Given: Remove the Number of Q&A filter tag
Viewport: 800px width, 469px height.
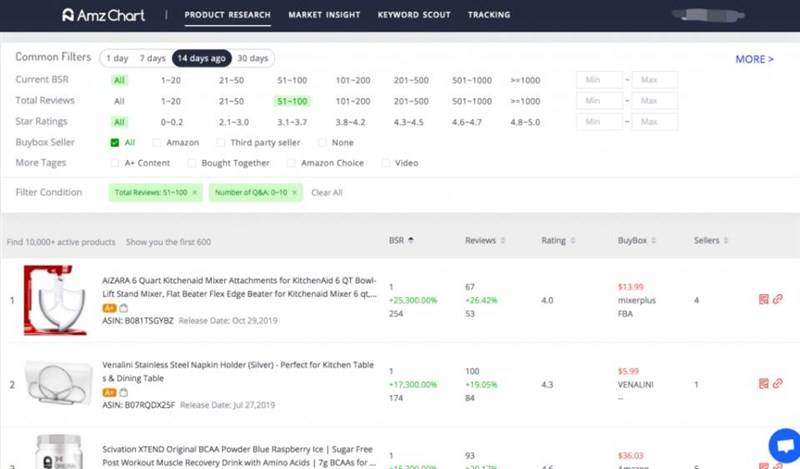Looking at the screenshot, I should point(295,192).
